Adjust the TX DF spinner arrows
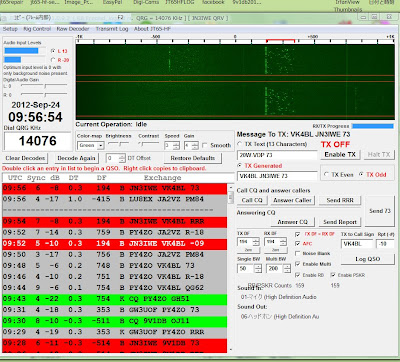Screen dimensions: 400x362 (x=256, y=242)
